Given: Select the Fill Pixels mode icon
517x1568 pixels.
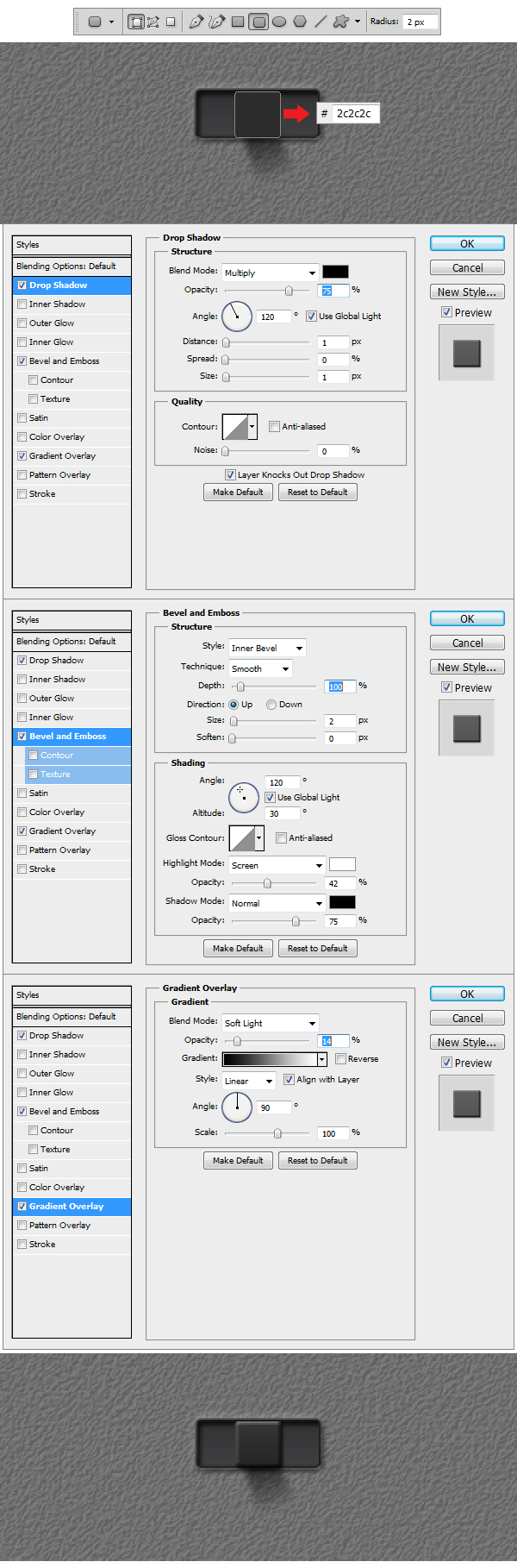Looking at the screenshot, I should (x=171, y=22).
